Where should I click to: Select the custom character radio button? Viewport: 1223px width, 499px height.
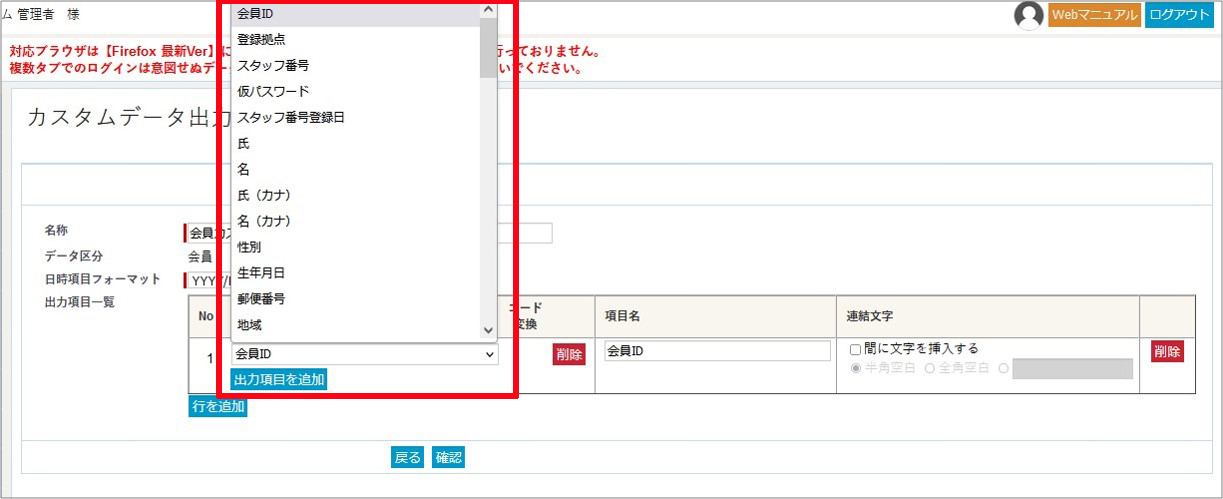(1004, 369)
